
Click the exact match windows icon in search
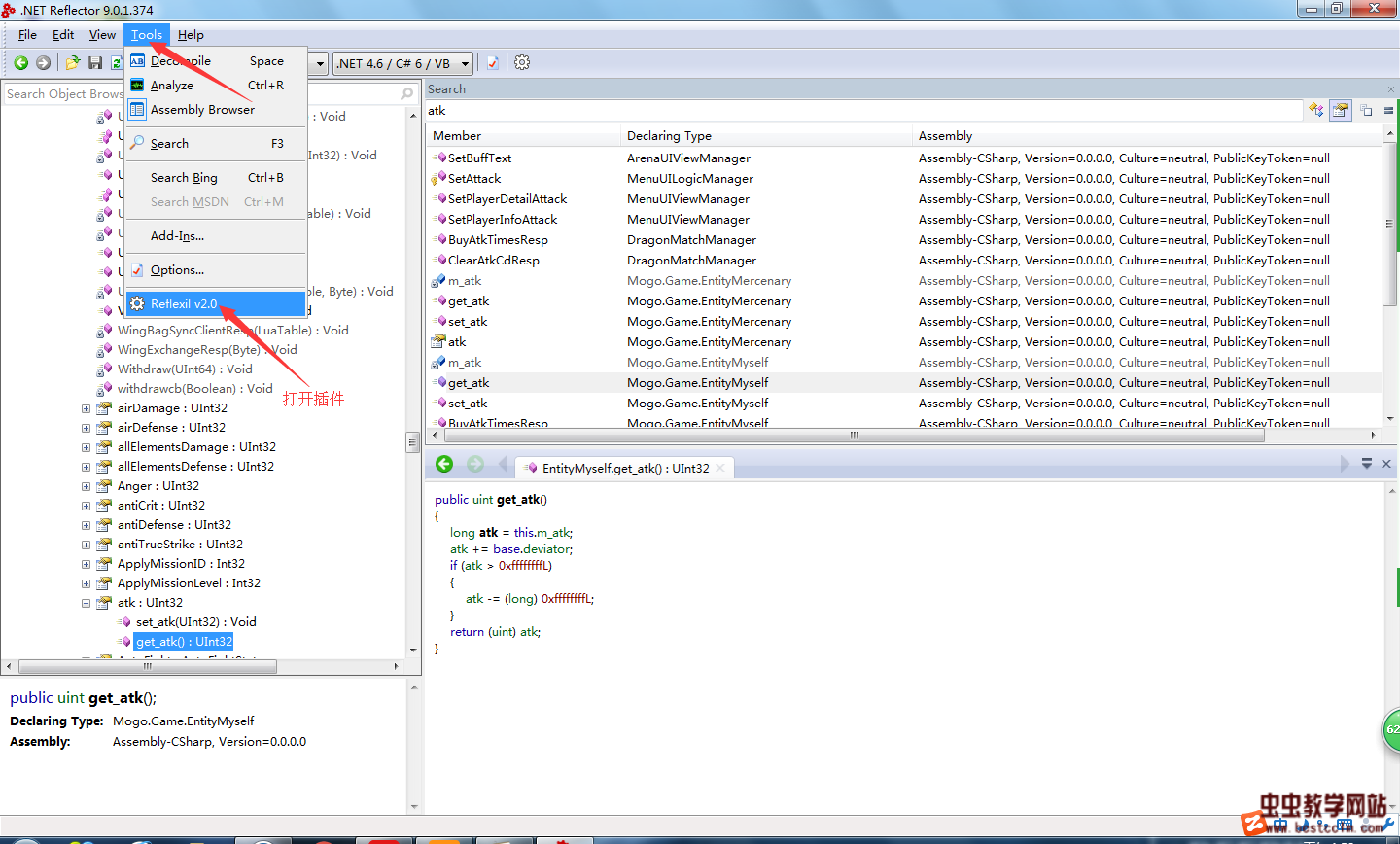pyautogui.click(x=1366, y=110)
